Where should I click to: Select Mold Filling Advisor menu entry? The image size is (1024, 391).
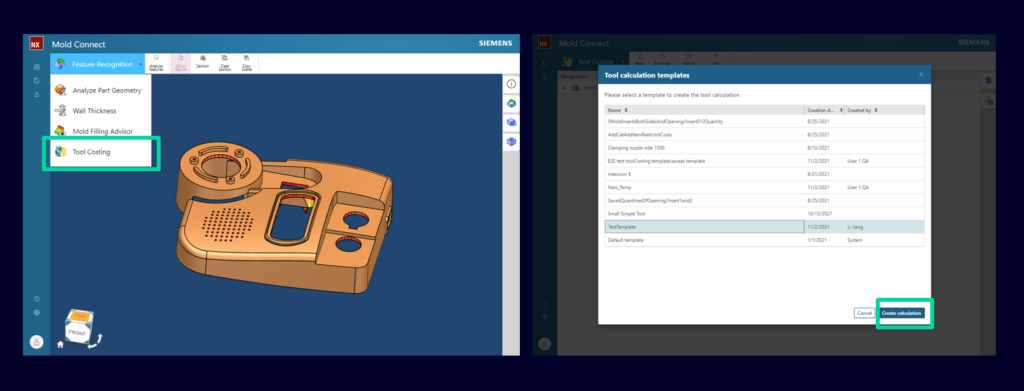pyautogui.click(x=101, y=131)
